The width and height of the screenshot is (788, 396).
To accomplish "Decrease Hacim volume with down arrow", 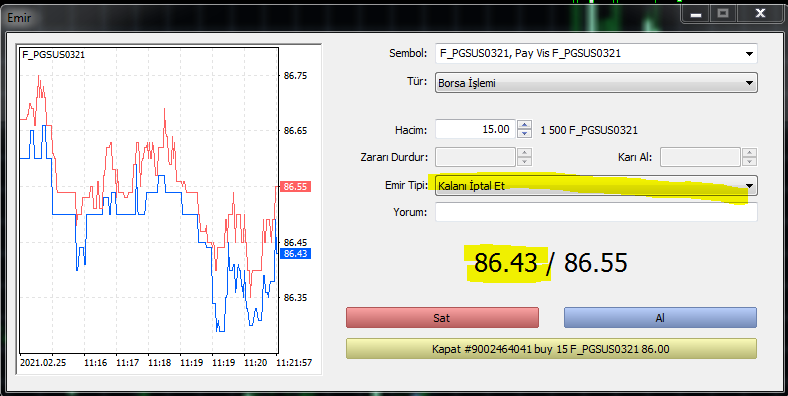I will point(524,133).
